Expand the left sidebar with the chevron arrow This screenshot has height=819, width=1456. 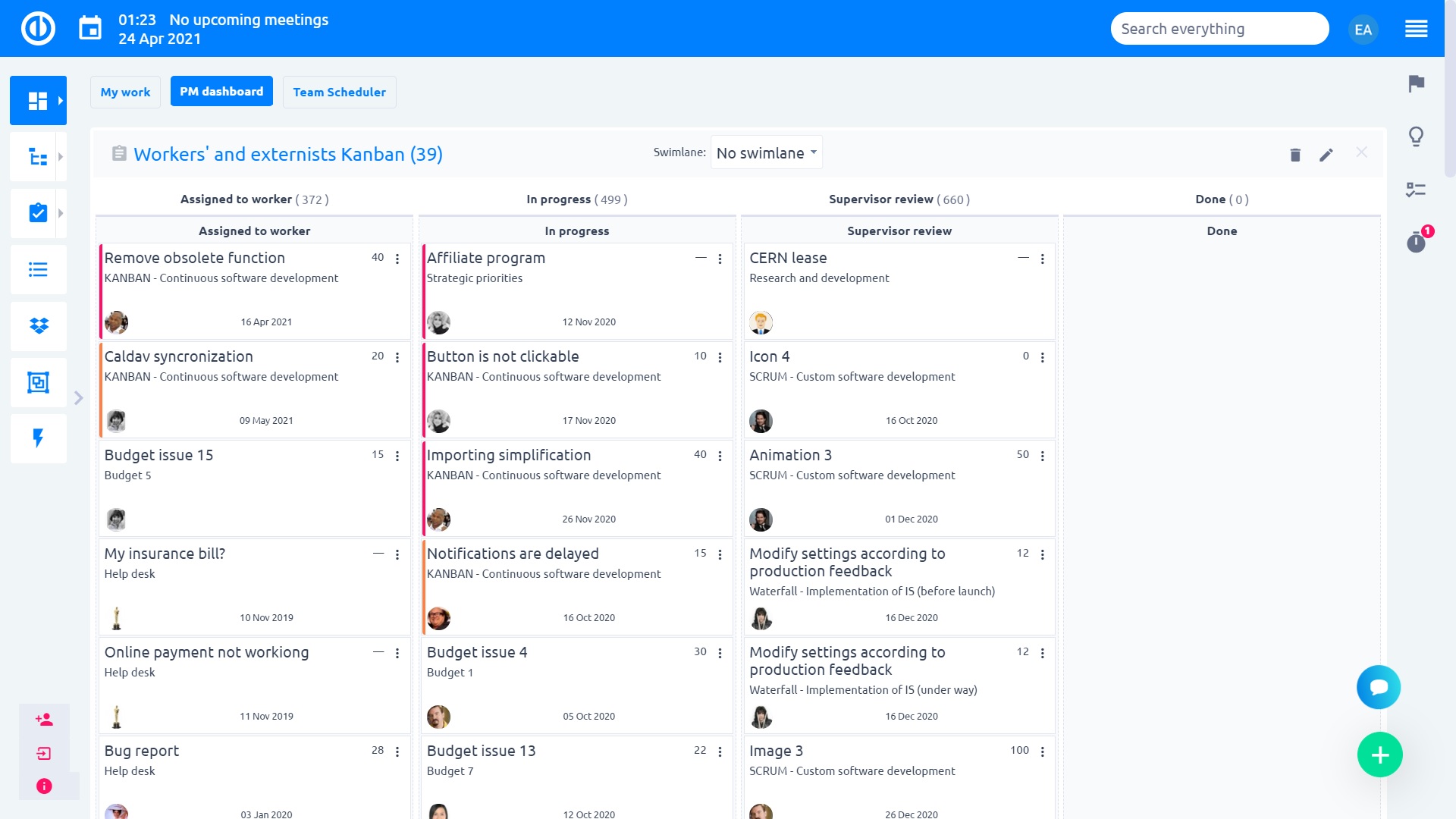[78, 397]
